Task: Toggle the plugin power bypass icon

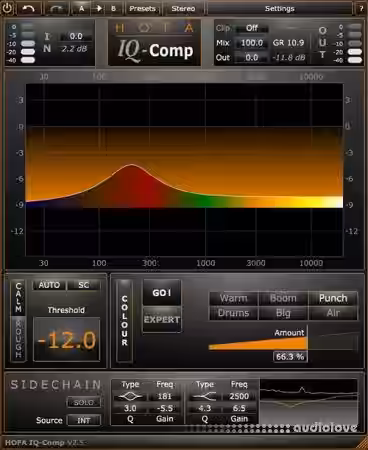Action: click(7, 8)
